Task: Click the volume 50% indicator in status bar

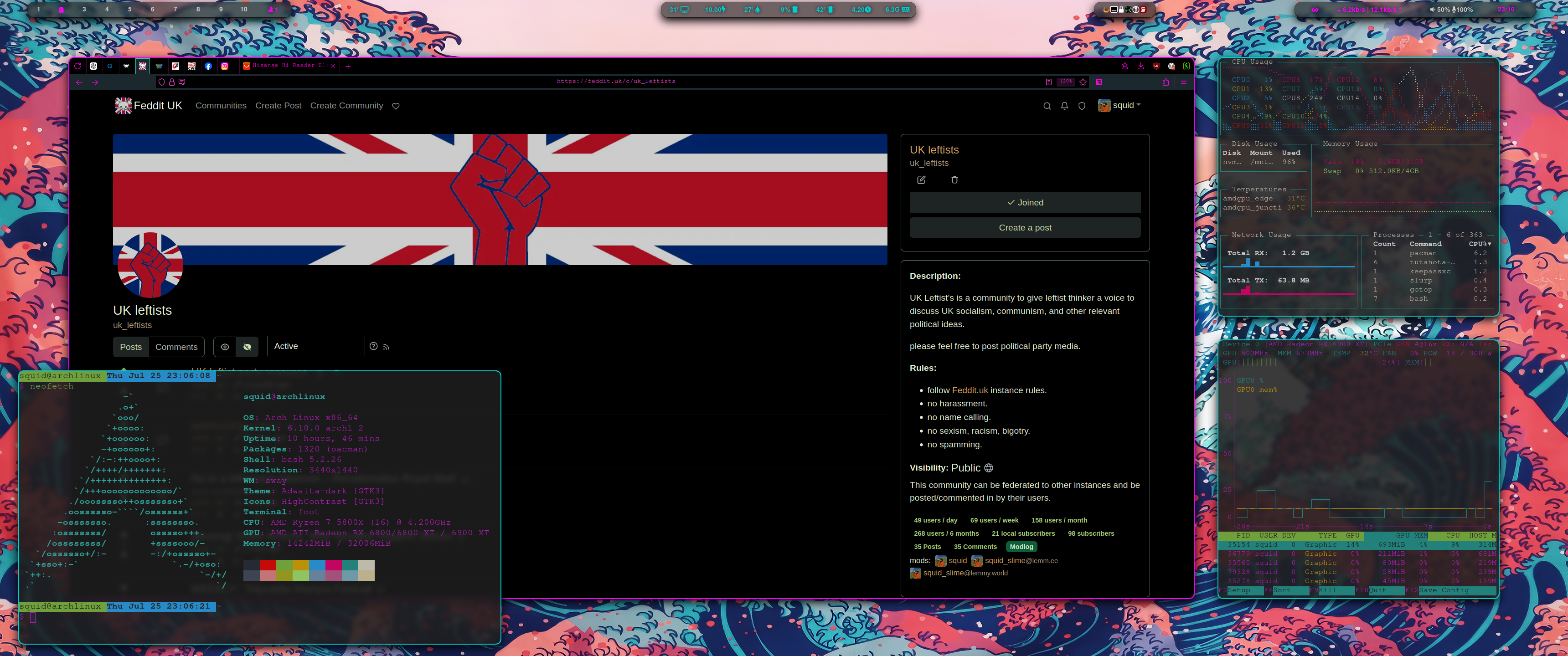Action: pyautogui.click(x=1439, y=10)
